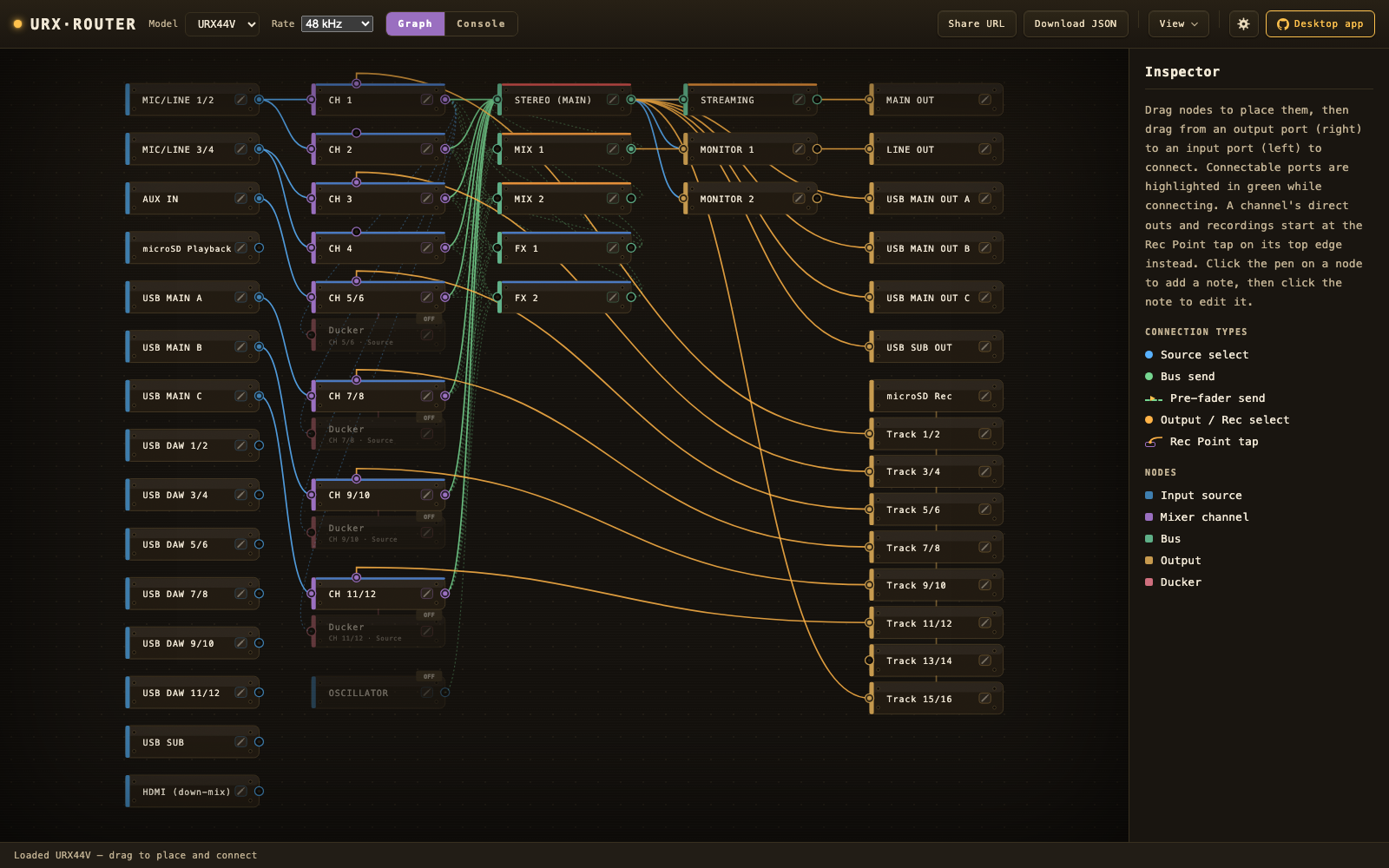Open settings via the gear icon
The image size is (1389, 868).
pos(1243,24)
